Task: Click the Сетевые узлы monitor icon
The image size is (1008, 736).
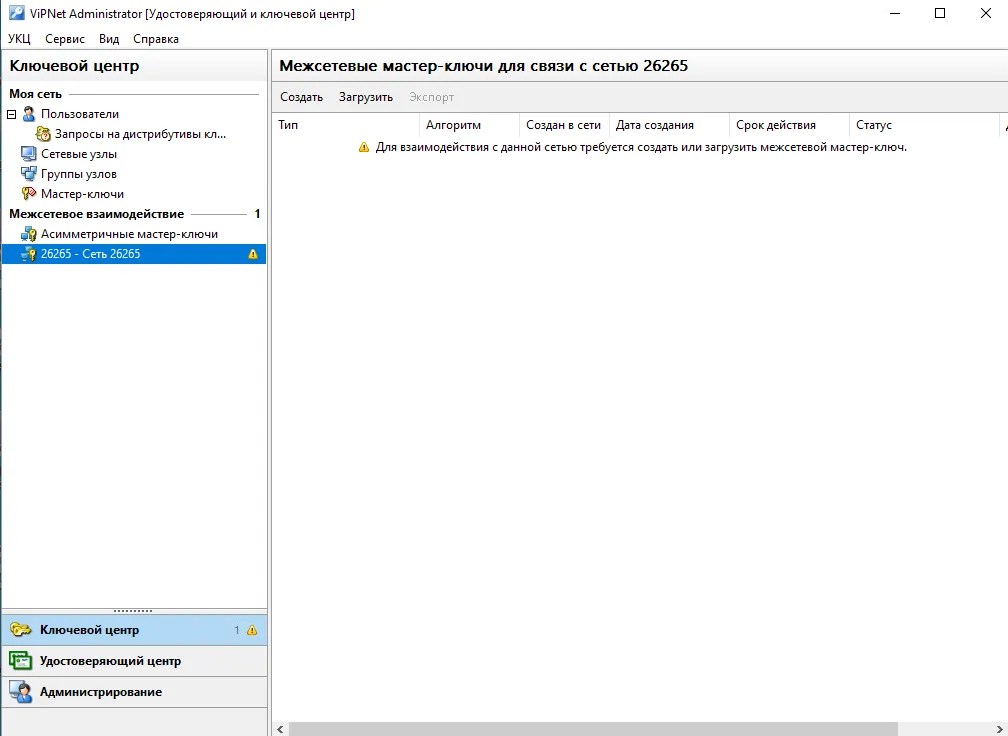Action: tap(28, 154)
